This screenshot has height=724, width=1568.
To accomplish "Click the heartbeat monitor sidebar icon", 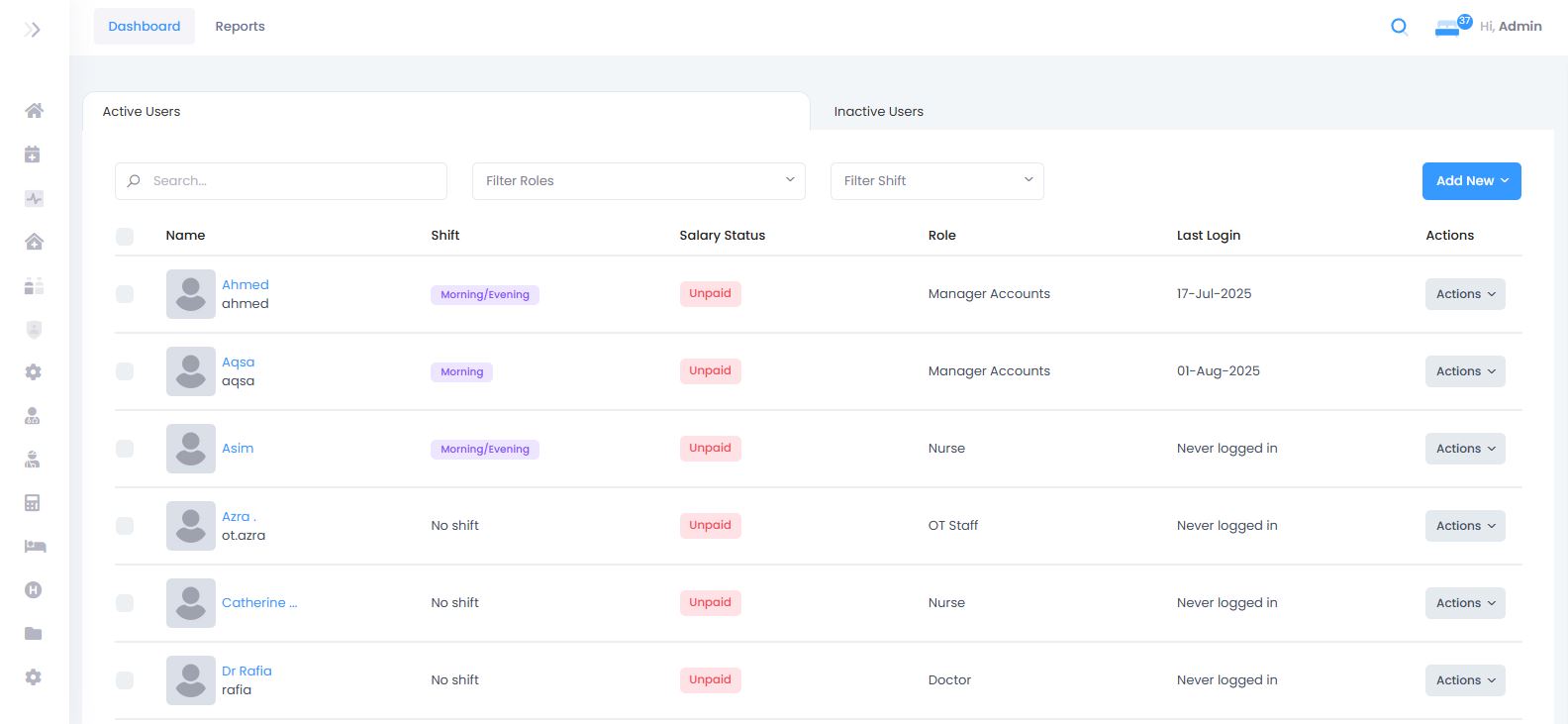I will pyautogui.click(x=34, y=198).
